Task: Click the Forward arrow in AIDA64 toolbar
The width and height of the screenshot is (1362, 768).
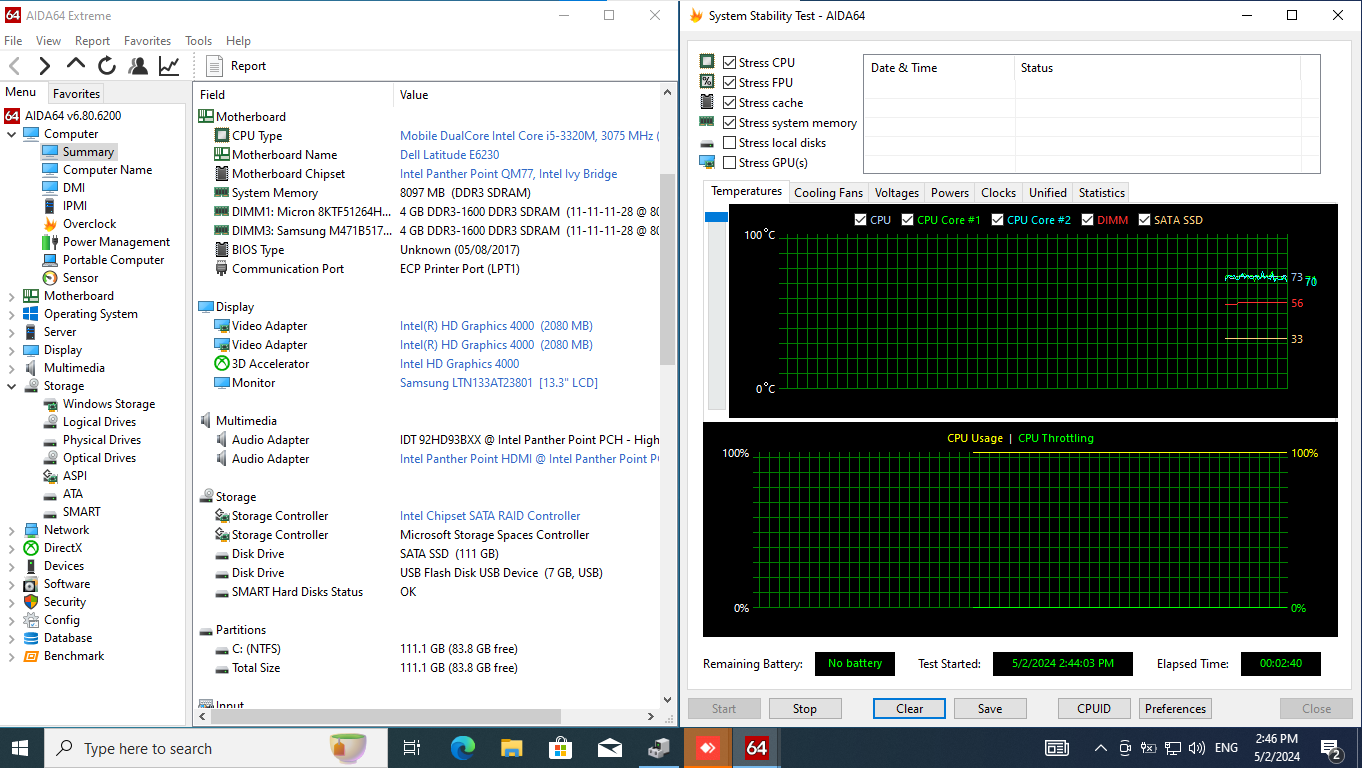Action: point(45,66)
